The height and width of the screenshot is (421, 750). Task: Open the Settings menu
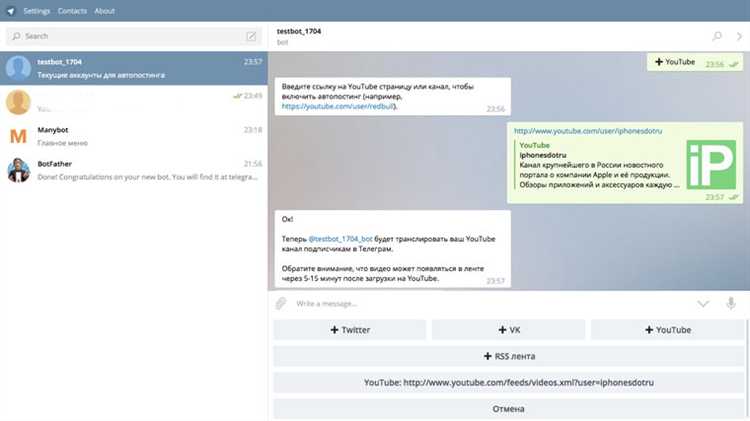[x=36, y=11]
